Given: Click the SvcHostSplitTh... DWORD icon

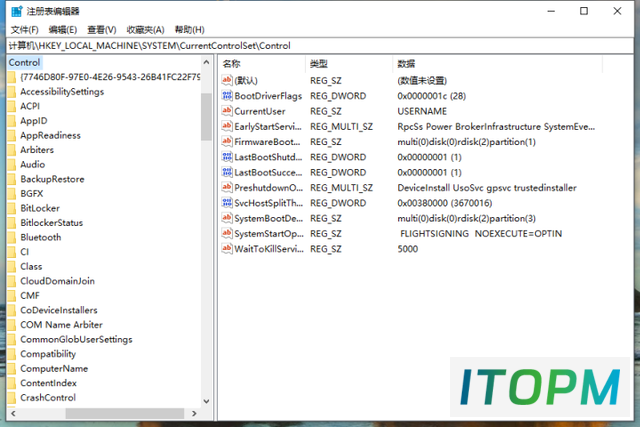Looking at the screenshot, I should (227, 202).
